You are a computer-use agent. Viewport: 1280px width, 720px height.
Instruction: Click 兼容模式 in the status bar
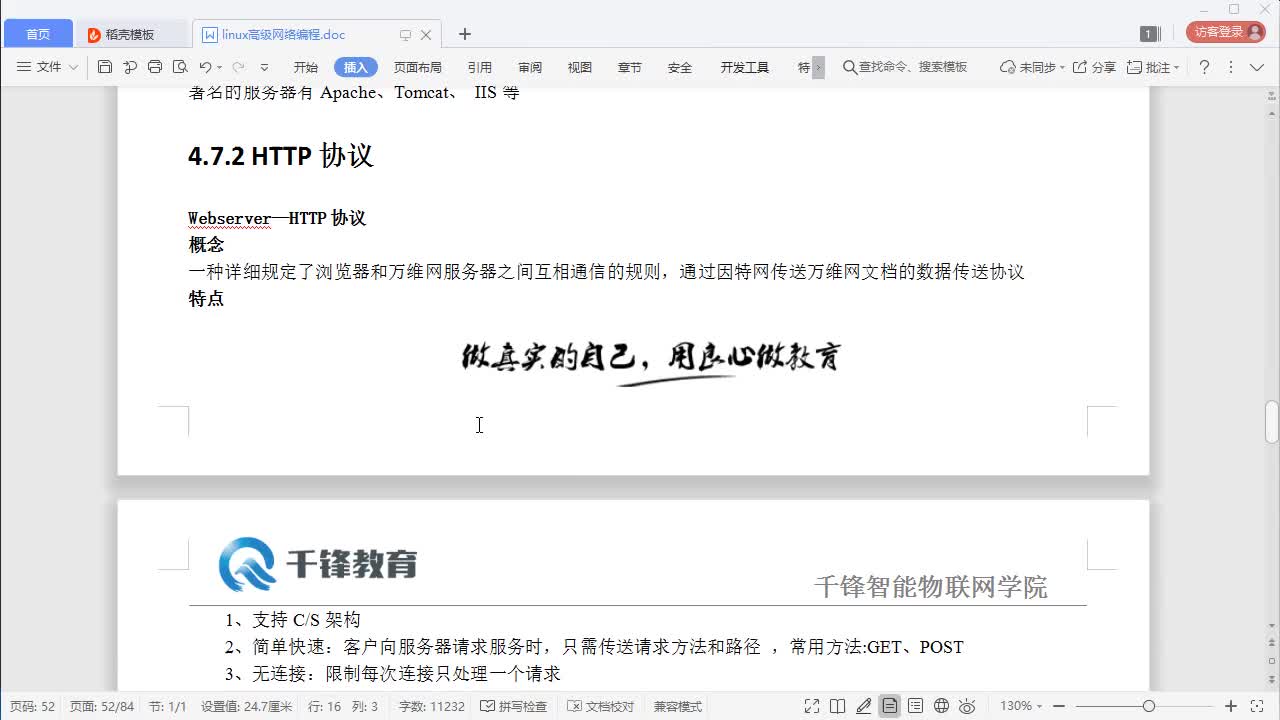678,706
